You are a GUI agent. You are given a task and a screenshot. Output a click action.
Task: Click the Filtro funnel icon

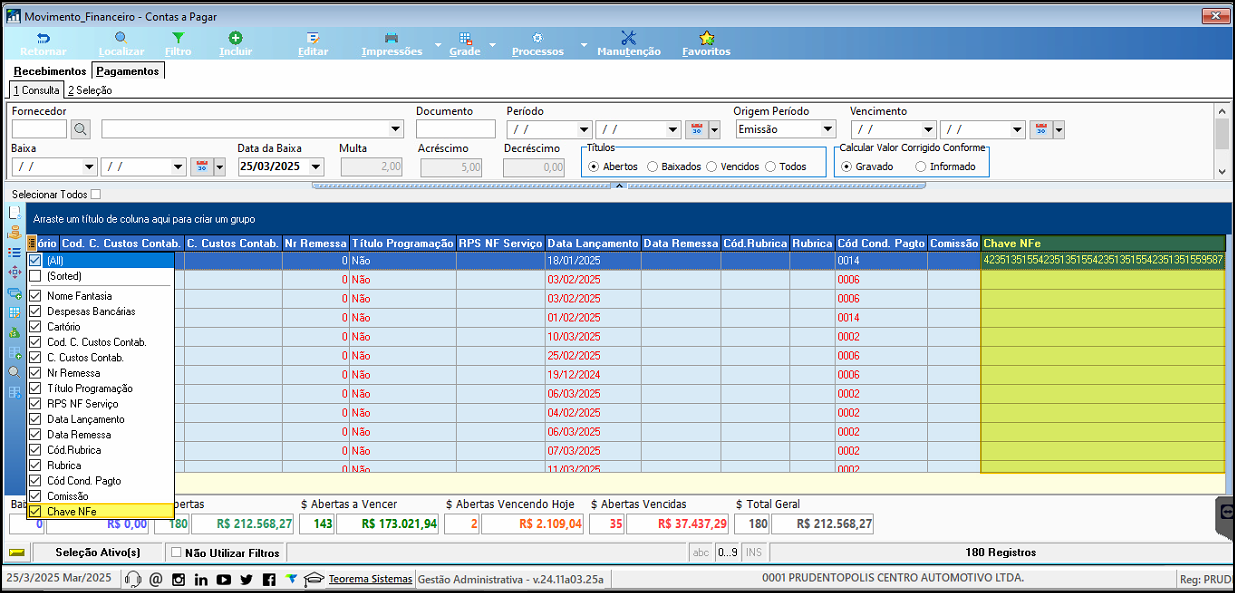pos(178,38)
